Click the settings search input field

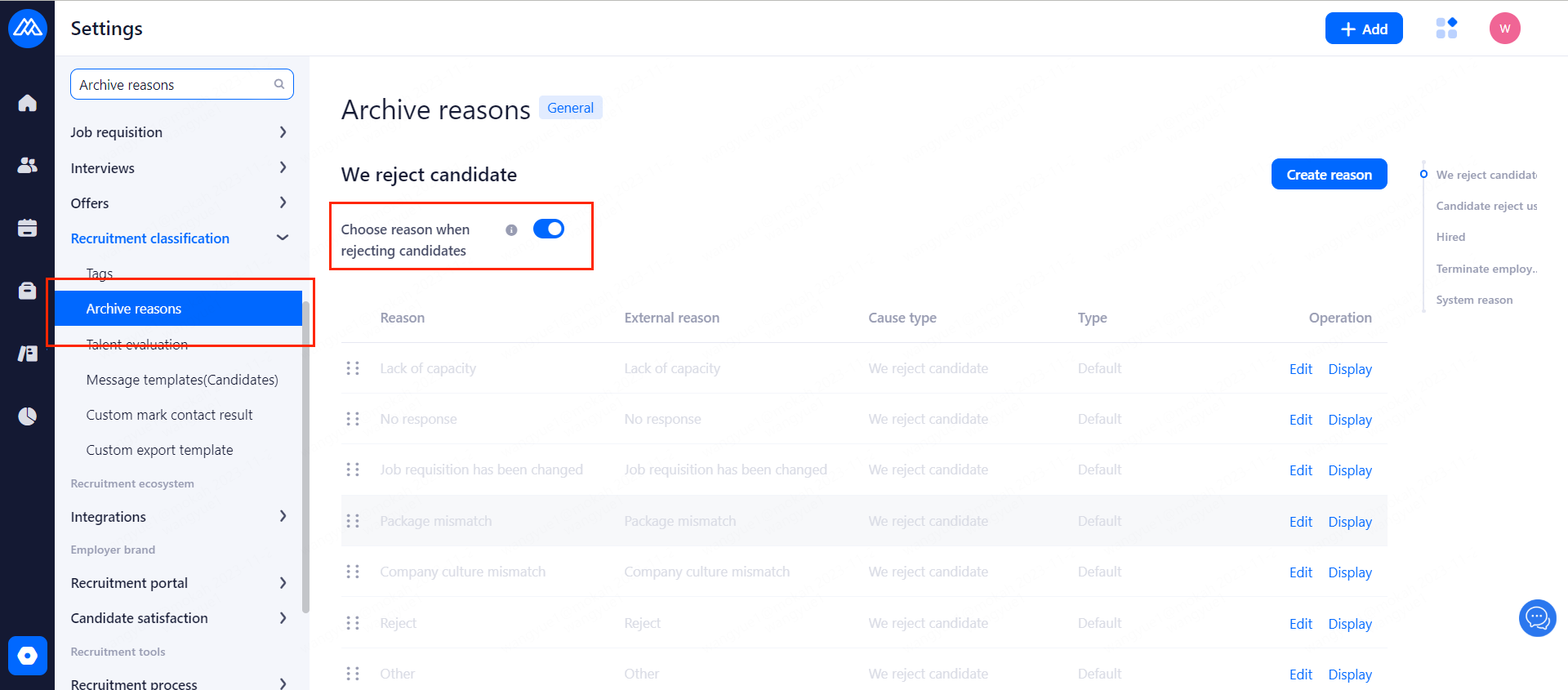(x=173, y=85)
